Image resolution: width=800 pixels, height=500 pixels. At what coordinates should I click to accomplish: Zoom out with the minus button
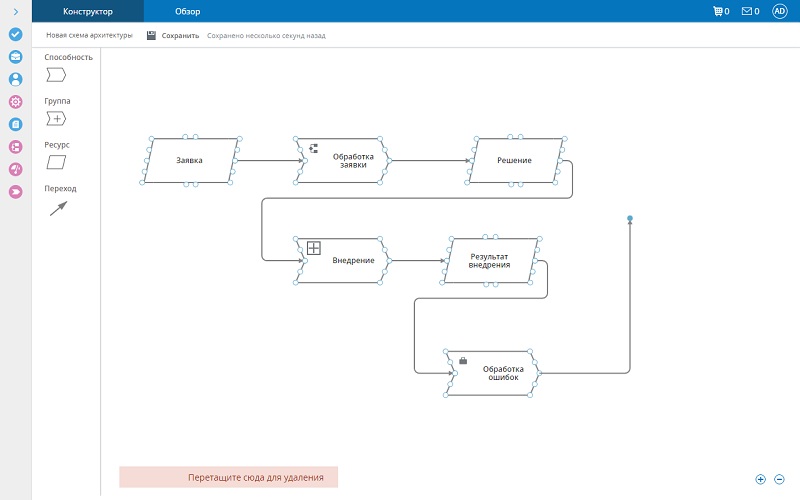[x=779, y=479]
